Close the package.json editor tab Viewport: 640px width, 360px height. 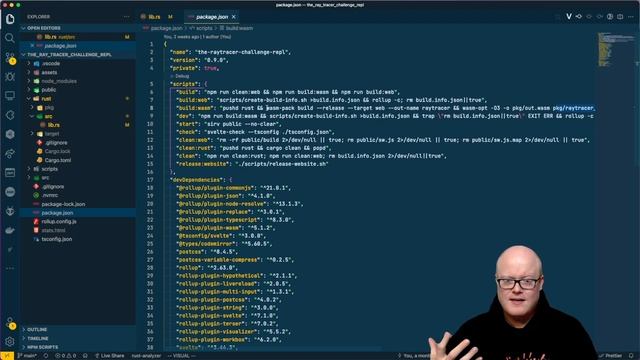233,17
